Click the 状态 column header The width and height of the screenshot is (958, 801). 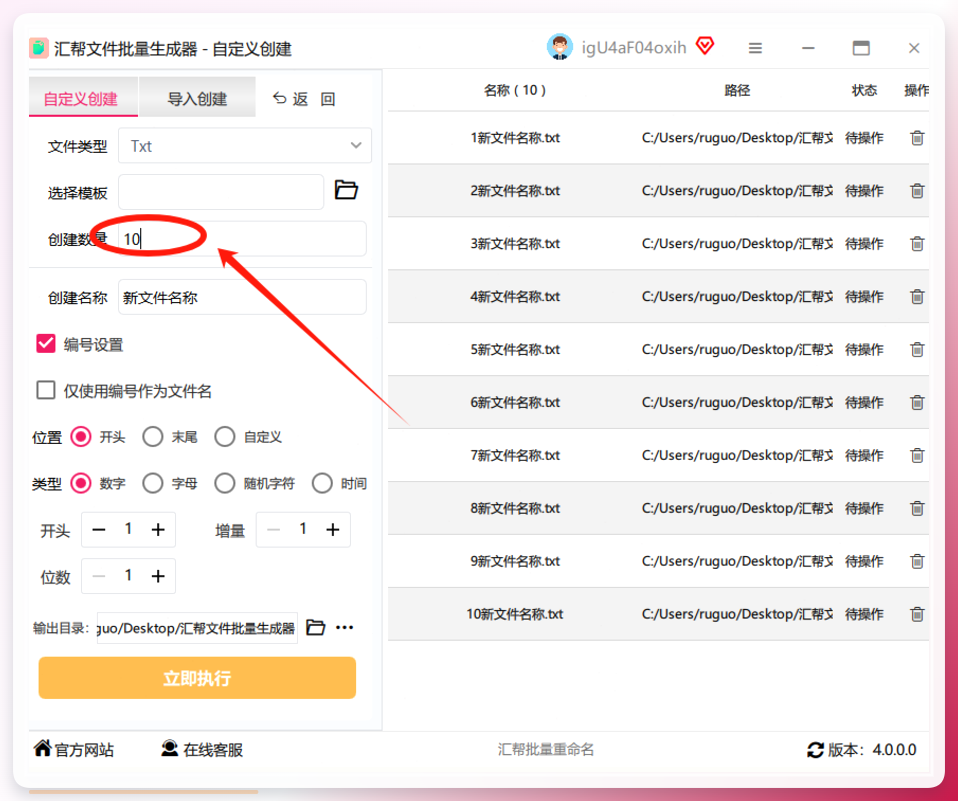pyautogui.click(x=864, y=90)
